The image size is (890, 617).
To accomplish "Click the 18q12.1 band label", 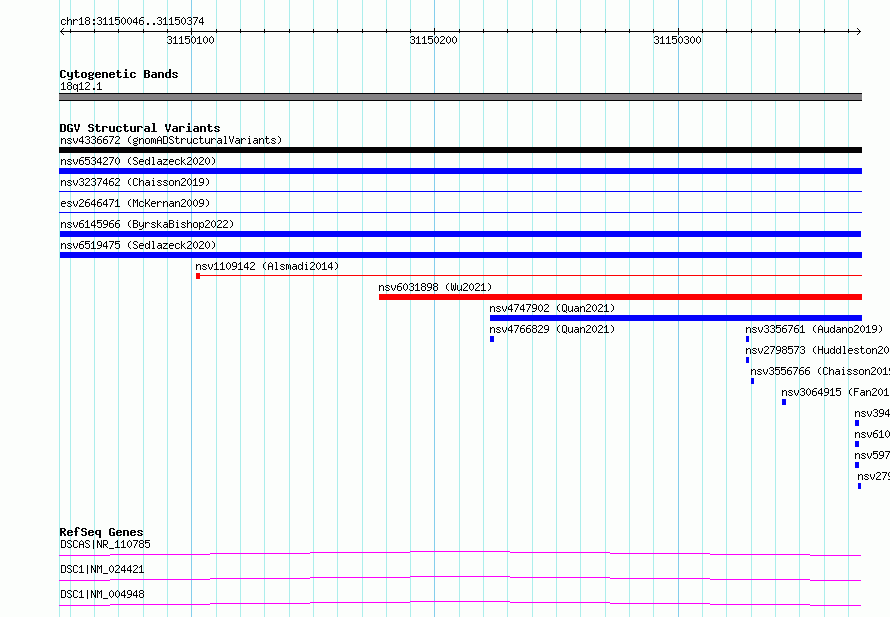I will click(x=81, y=86).
